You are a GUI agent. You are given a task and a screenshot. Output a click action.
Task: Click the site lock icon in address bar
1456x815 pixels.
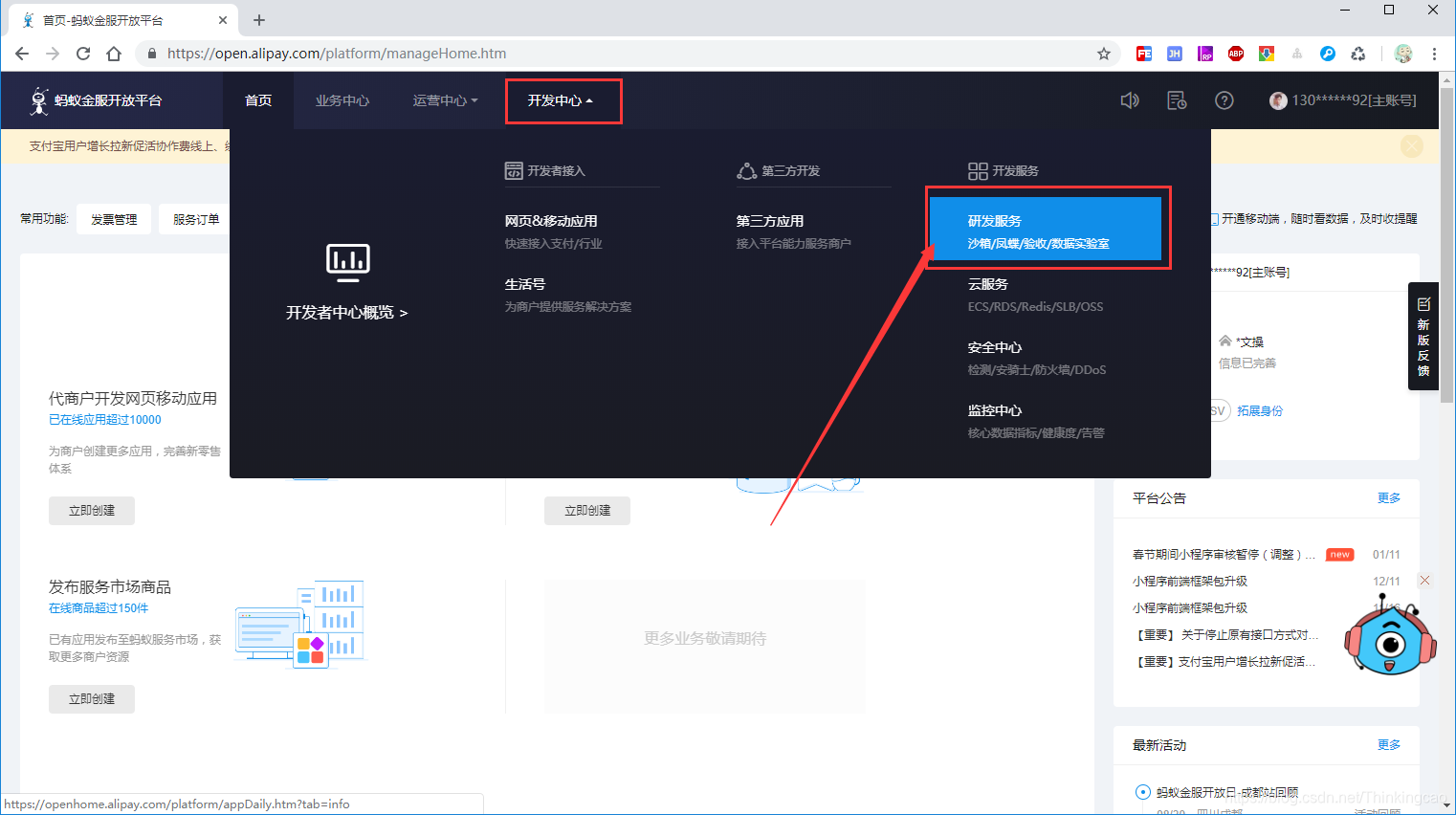click(x=151, y=54)
